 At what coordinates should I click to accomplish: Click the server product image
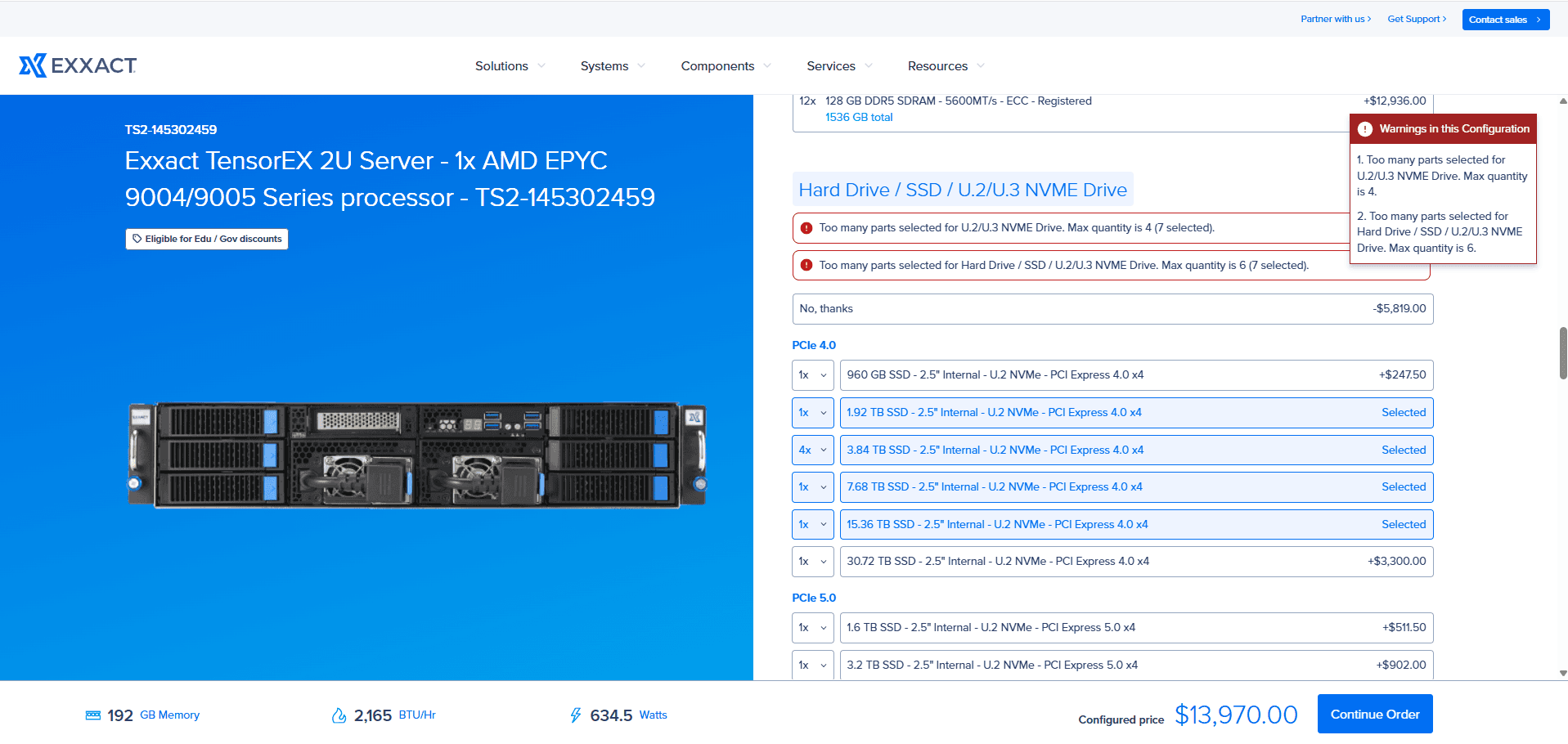pos(417,455)
